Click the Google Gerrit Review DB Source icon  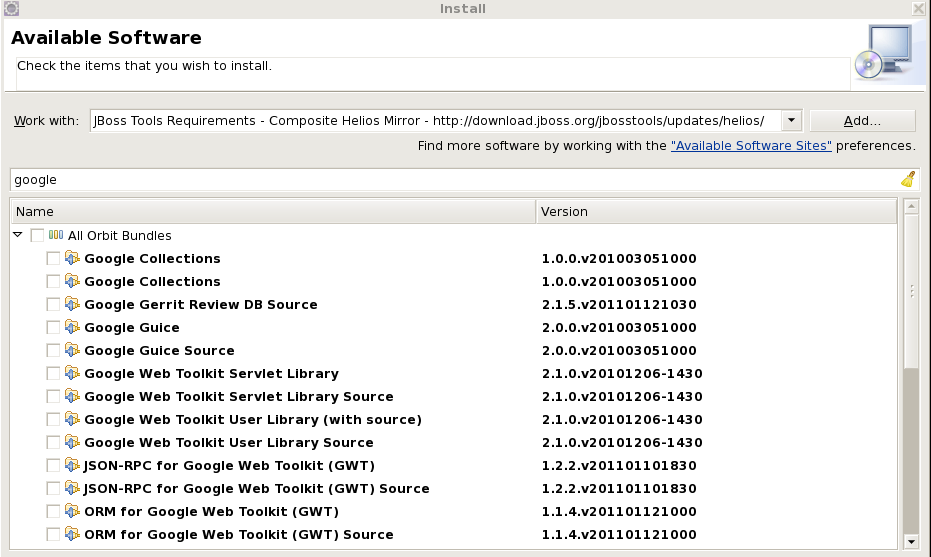point(72,305)
